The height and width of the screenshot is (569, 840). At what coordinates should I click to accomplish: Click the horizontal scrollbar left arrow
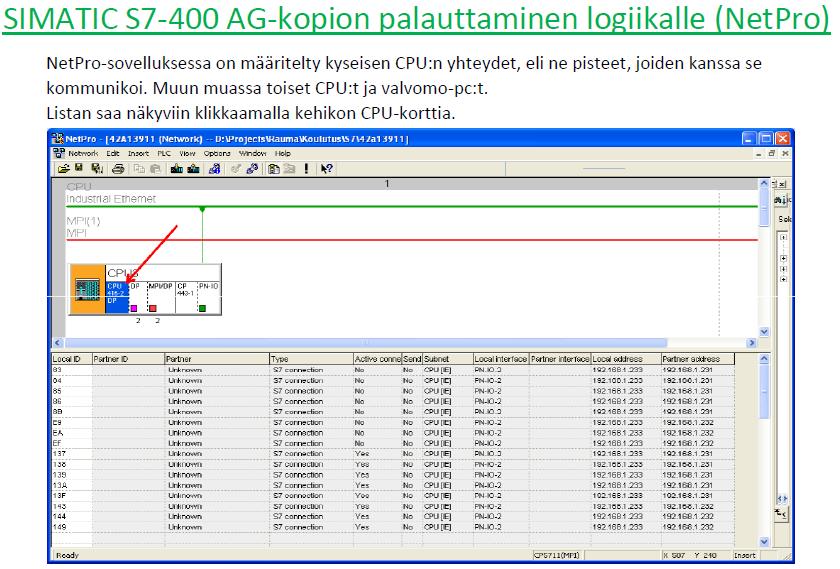pos(58,343)
